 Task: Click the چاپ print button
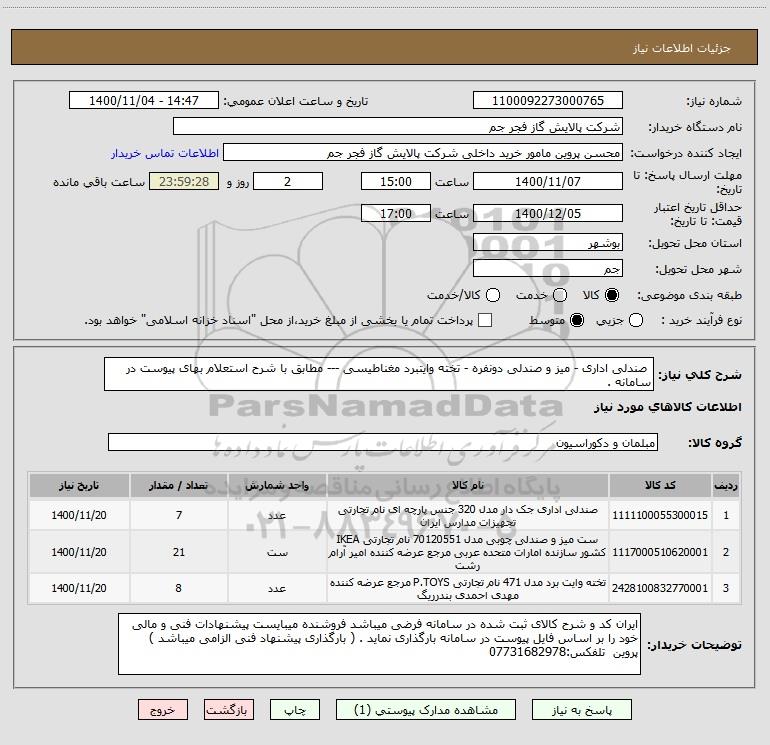tap(295, 710)
